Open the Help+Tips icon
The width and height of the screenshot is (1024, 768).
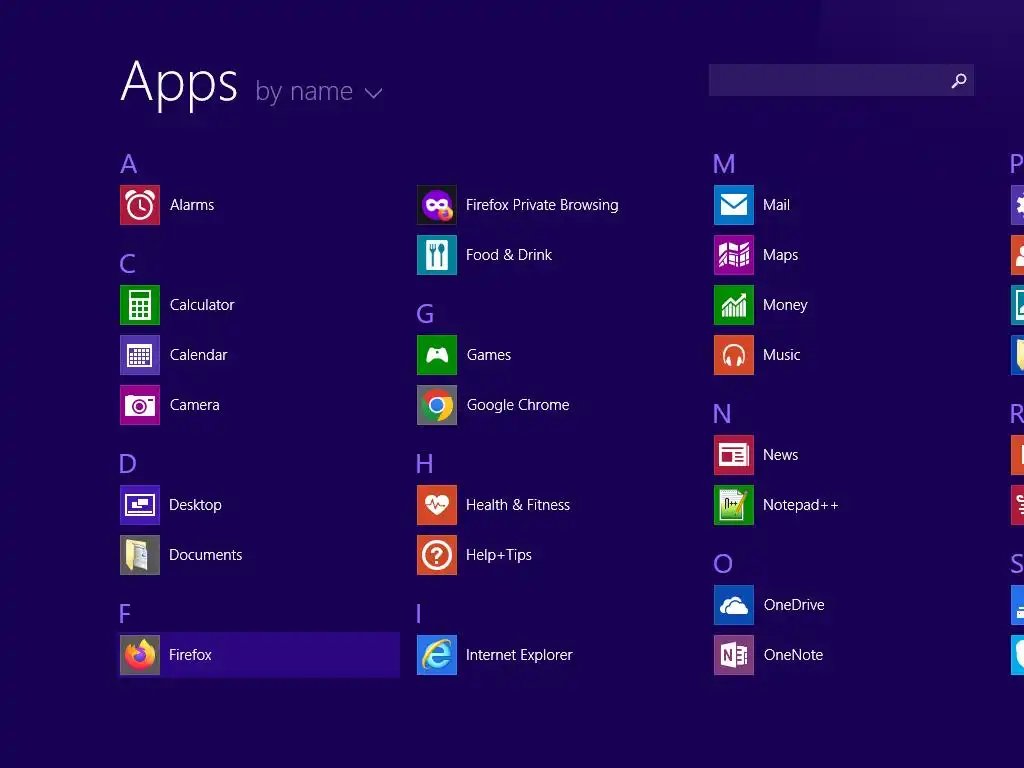pyautogui.click(x=437, y=555)
